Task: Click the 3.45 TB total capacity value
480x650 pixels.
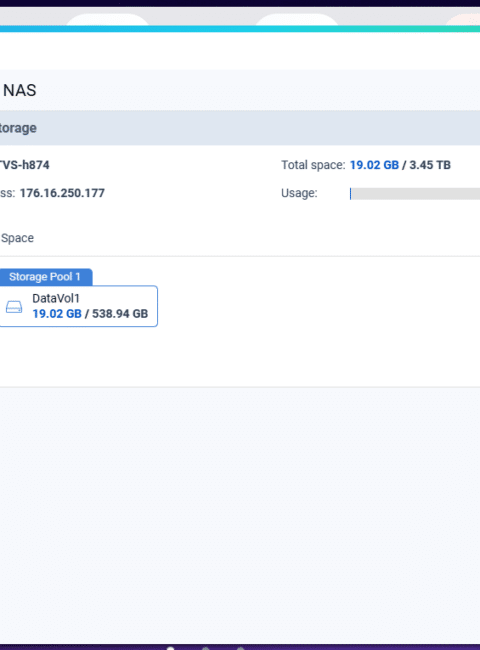Action: click(x=430, y=165)
